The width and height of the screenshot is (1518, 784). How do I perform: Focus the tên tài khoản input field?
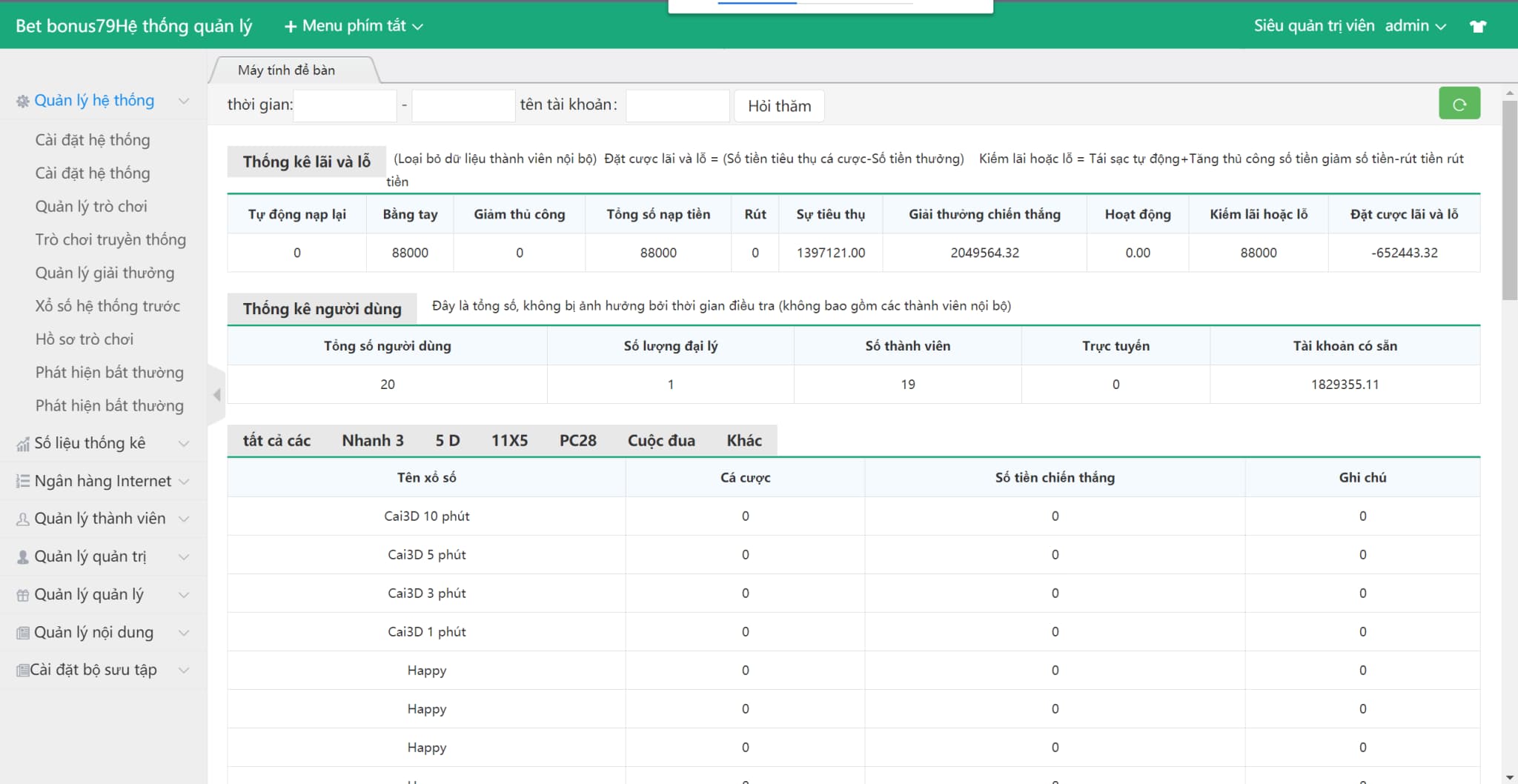tap(677, 106)
